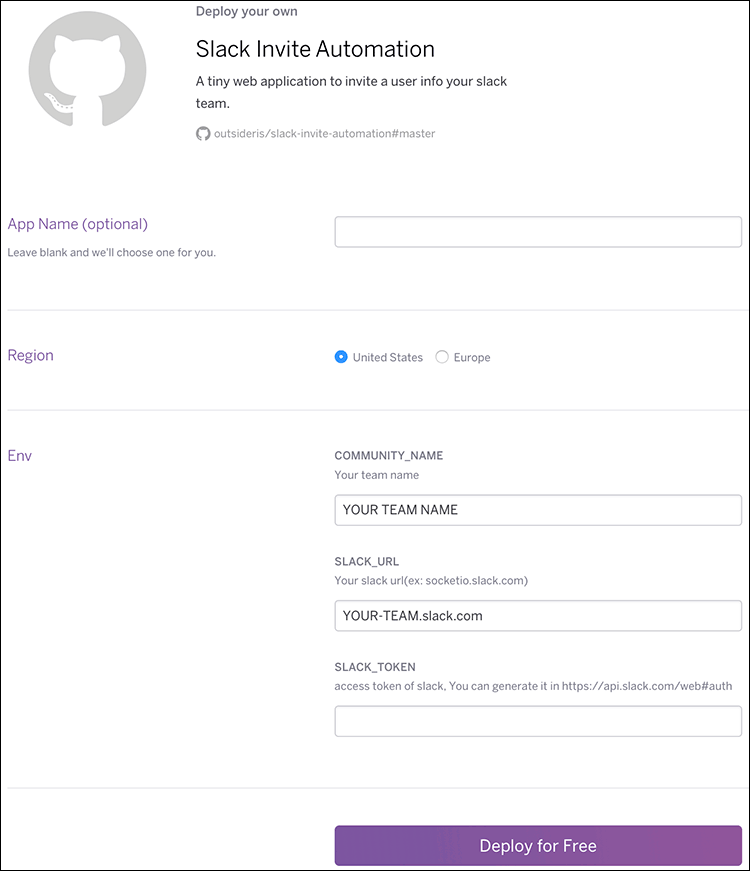
Task: Click the 'COMMUNITY_NAME' variable label
Action: point(389,455)
